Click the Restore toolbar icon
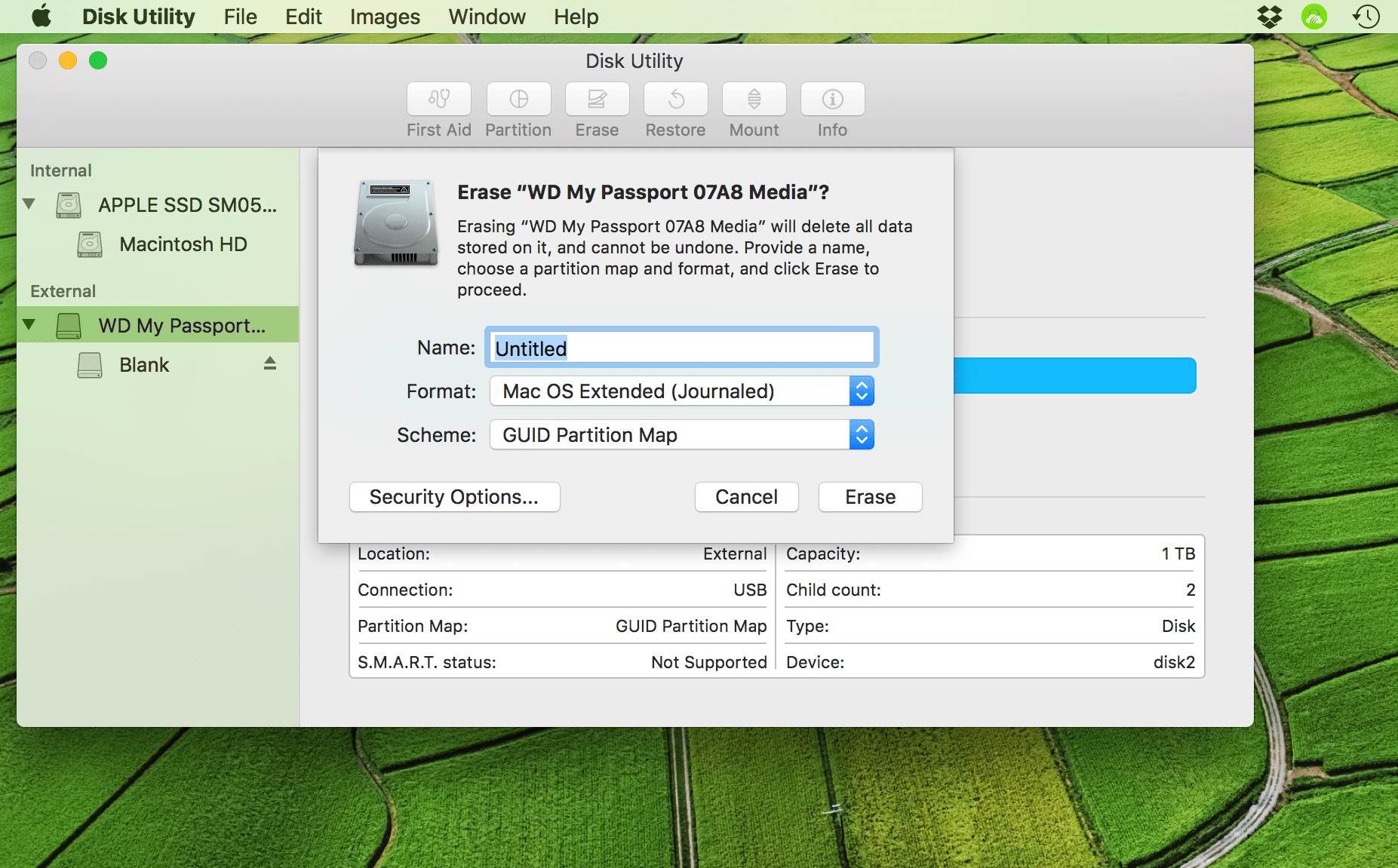This screenshot has height=868, width=1398. point(675,99)
